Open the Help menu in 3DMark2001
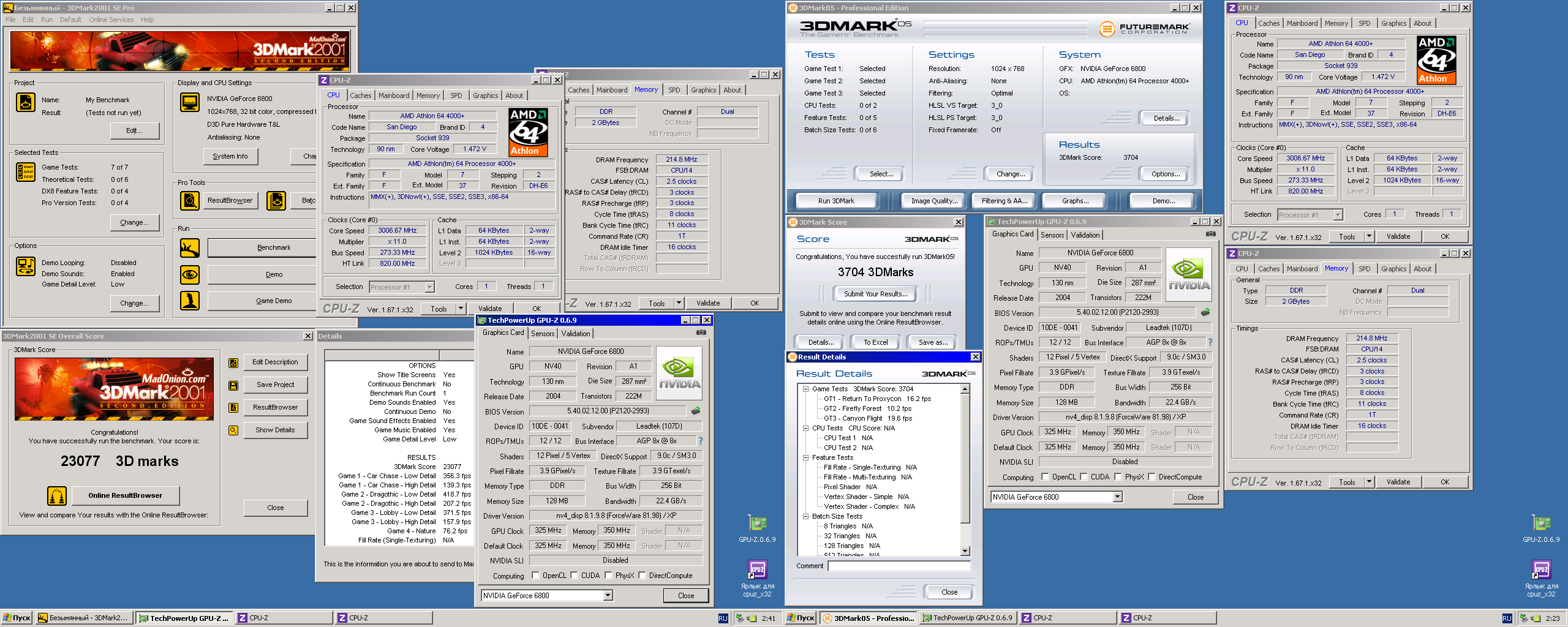Image resolution: width=1568 pixels, height=627 pixels. pos(147,20)
